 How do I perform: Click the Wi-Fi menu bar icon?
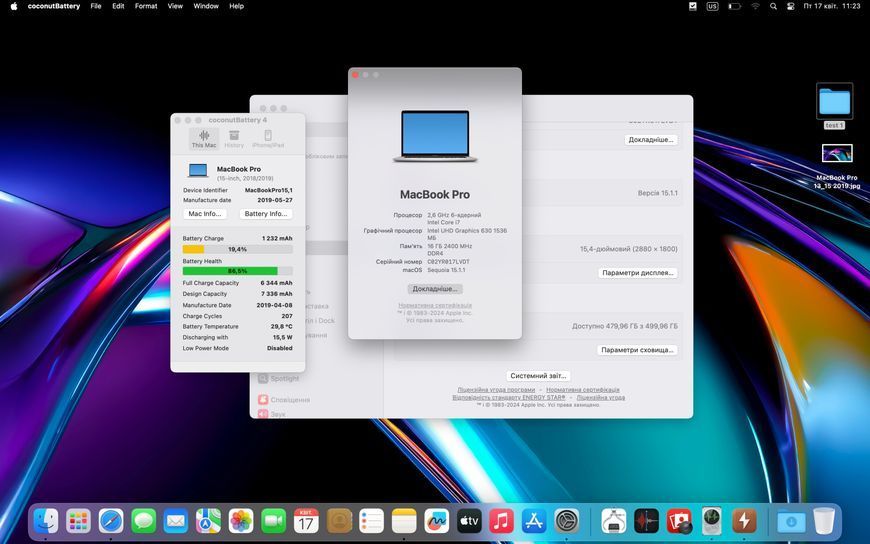click(x=755, y=6)
